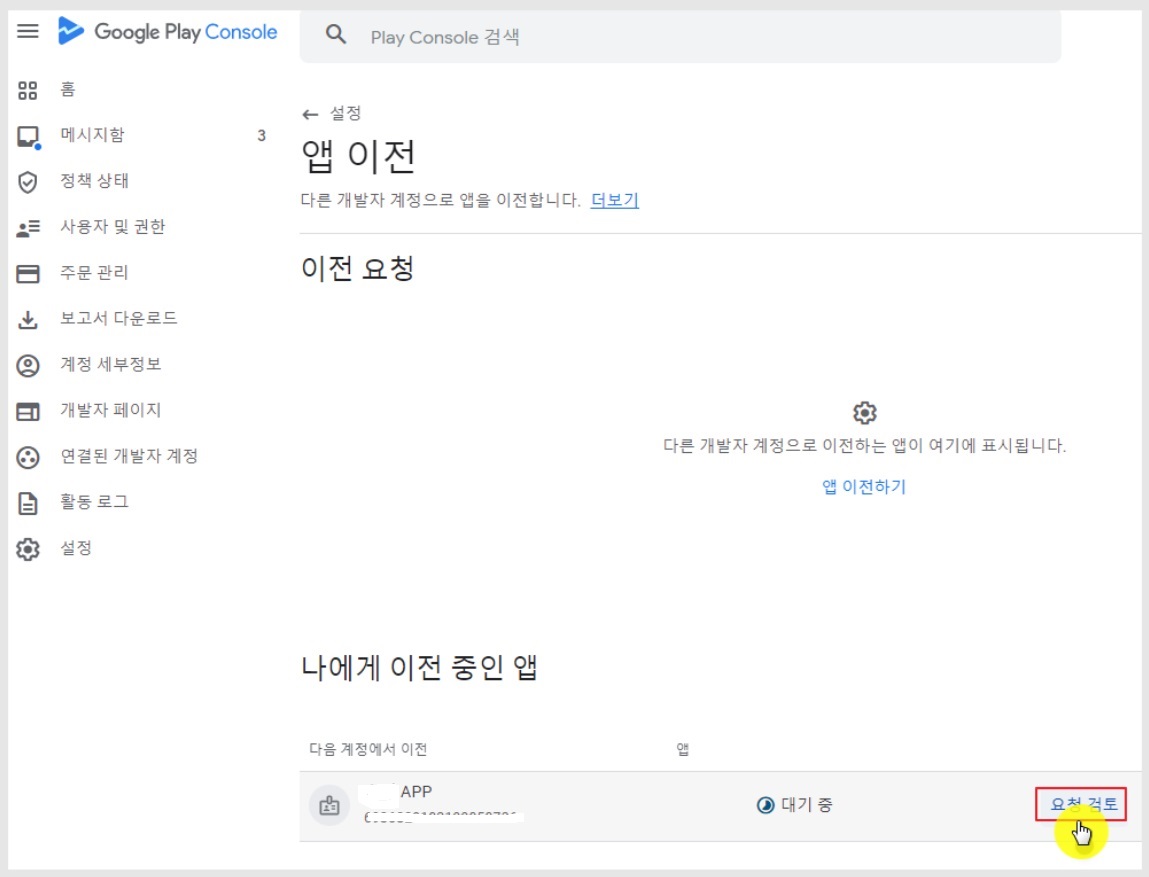Open 연결된 개발자 계정 in the sidebar
This screenshot has width=1149, height=877.
[x=129, y=456]
